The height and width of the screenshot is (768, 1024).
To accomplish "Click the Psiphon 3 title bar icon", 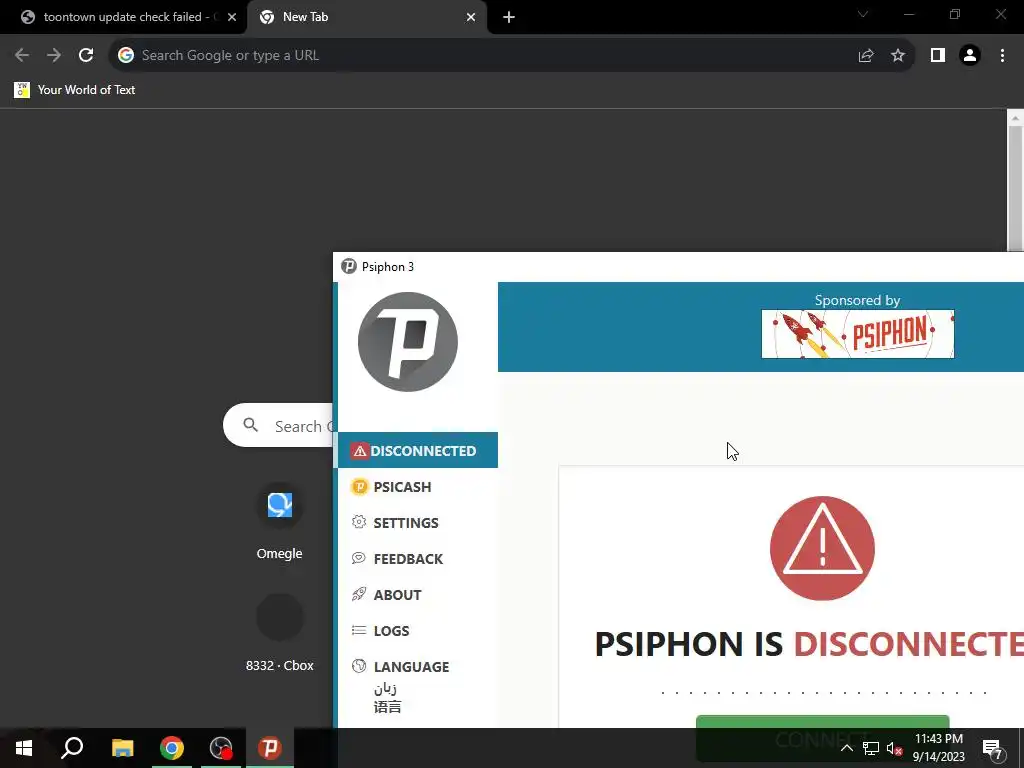I will point(349,266).
